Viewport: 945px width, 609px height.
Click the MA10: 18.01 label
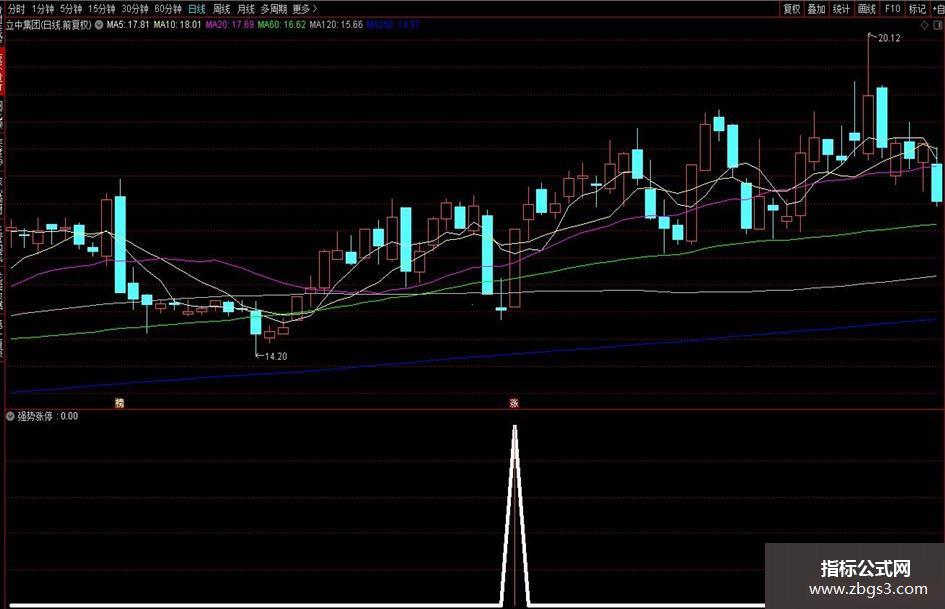click(x=177, y=25)
